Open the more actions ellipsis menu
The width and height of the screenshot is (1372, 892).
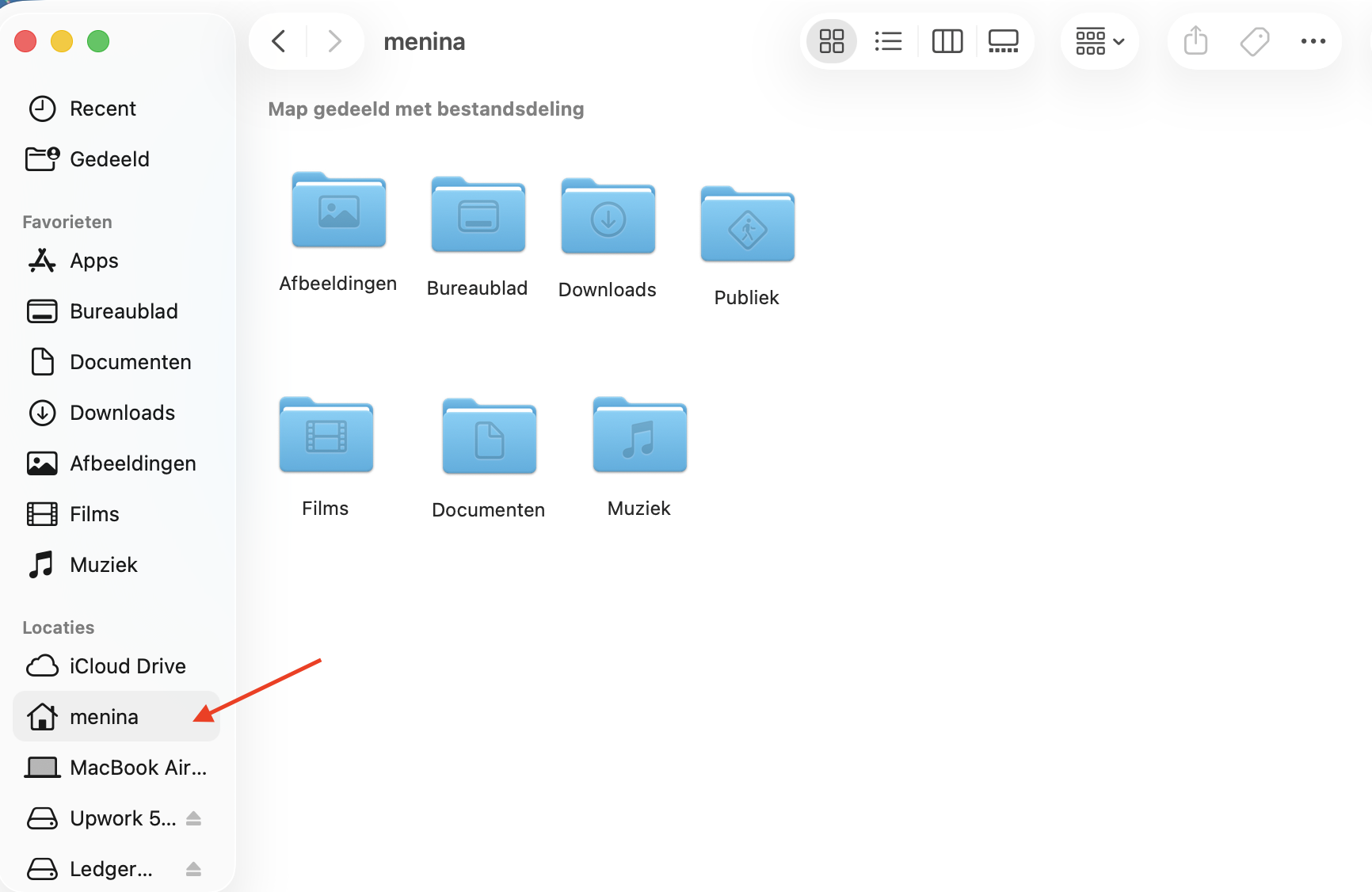1313,40
